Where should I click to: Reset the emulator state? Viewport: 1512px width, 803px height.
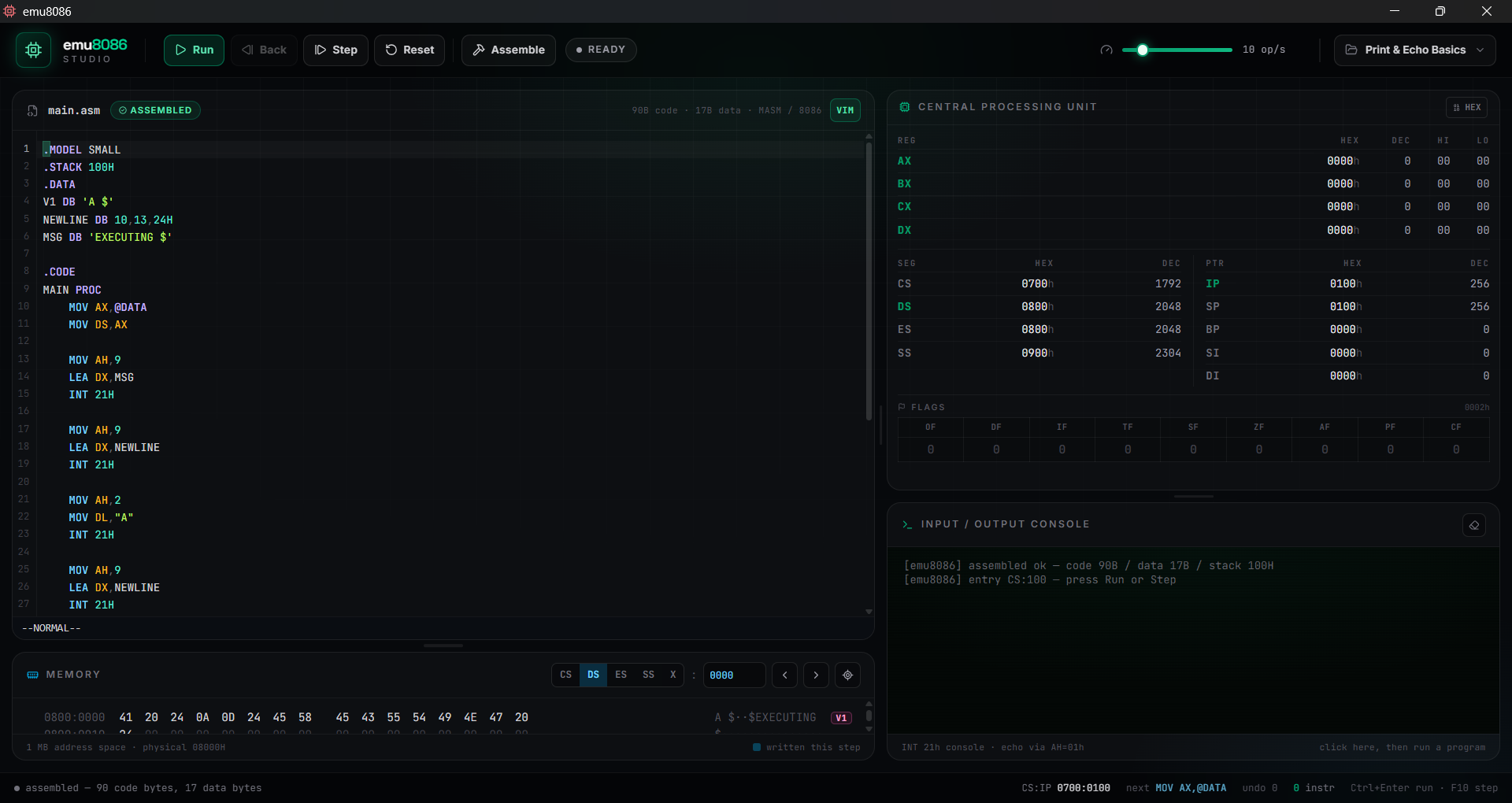(409, 50)
